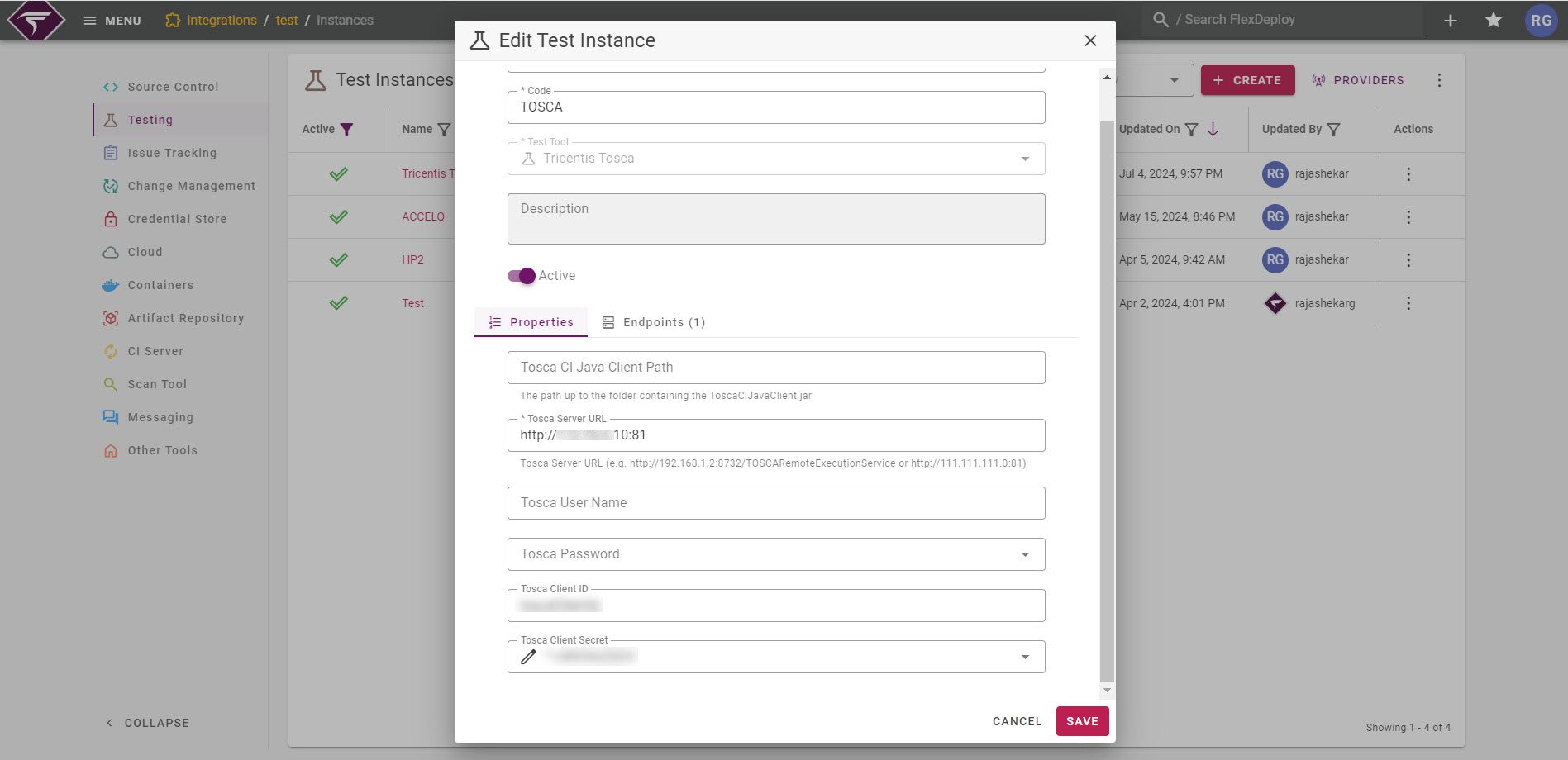The height and width of the screenshot is (760, 1568).
Task: Click the search magnifier in the top bar
Action: 1160,19
